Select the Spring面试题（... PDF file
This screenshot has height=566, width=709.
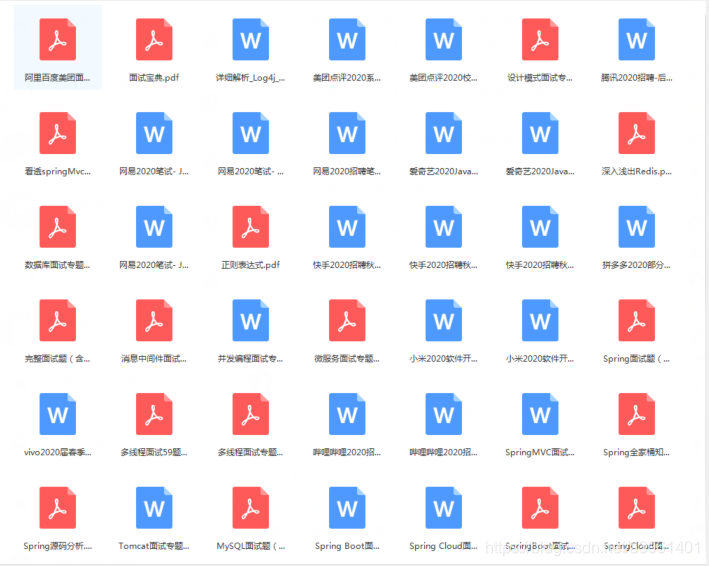coord(637,320)
